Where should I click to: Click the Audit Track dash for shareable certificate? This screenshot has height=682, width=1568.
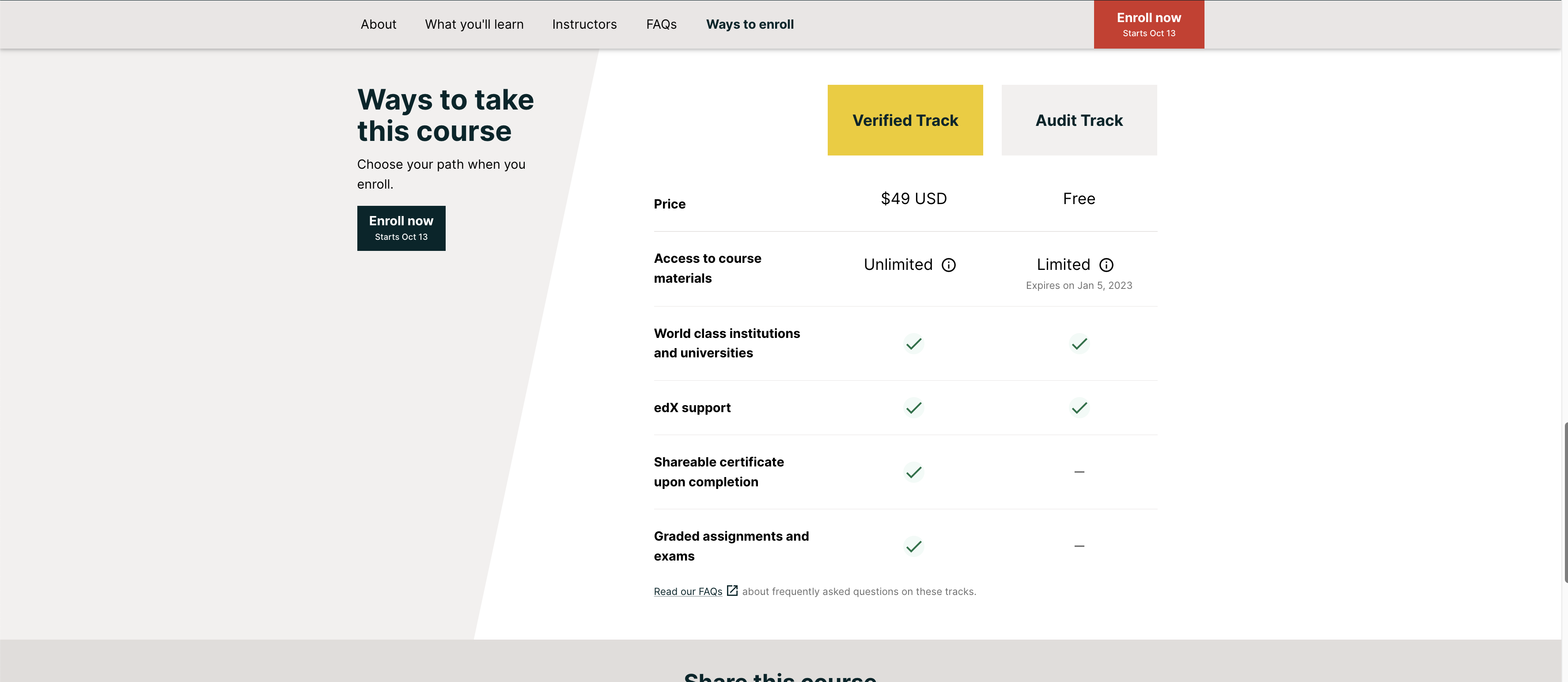(1079, 472)
